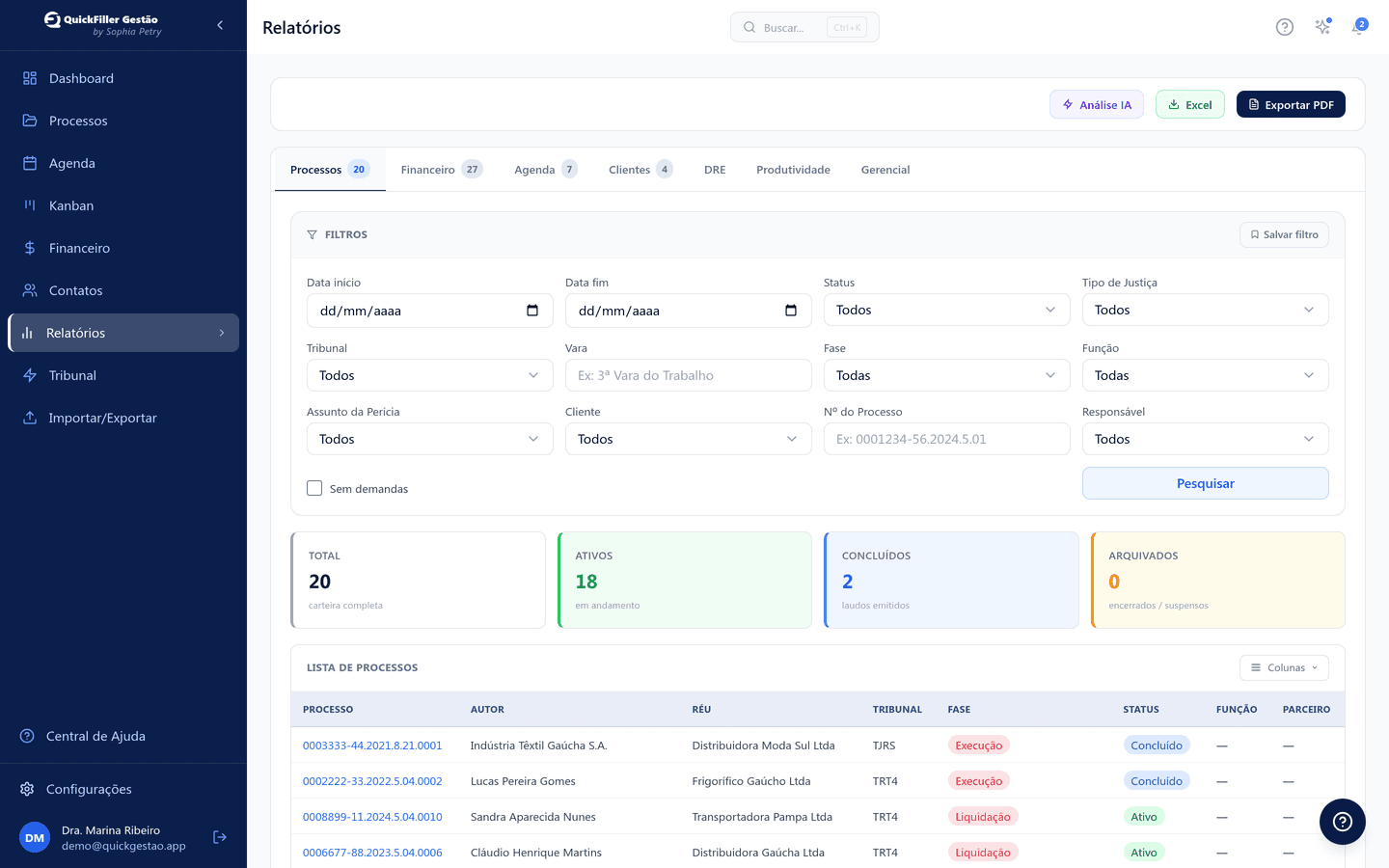
Task: Click the Pesquisar button
Action: click(1205, 483)
